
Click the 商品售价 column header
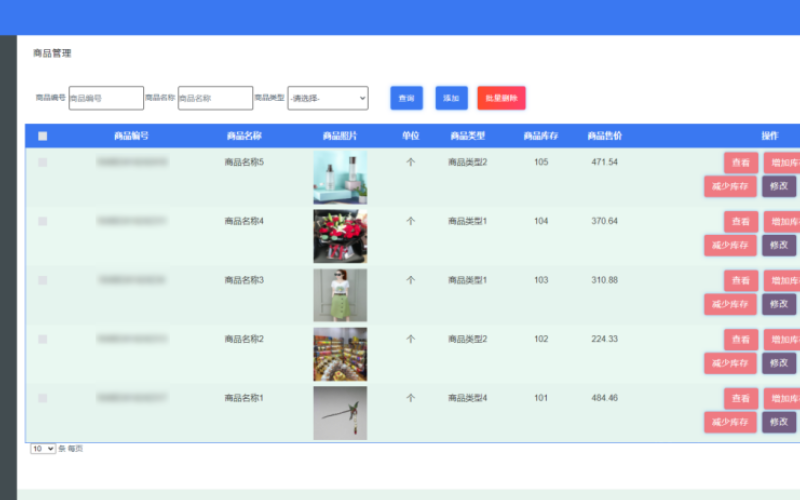(605, 136)
